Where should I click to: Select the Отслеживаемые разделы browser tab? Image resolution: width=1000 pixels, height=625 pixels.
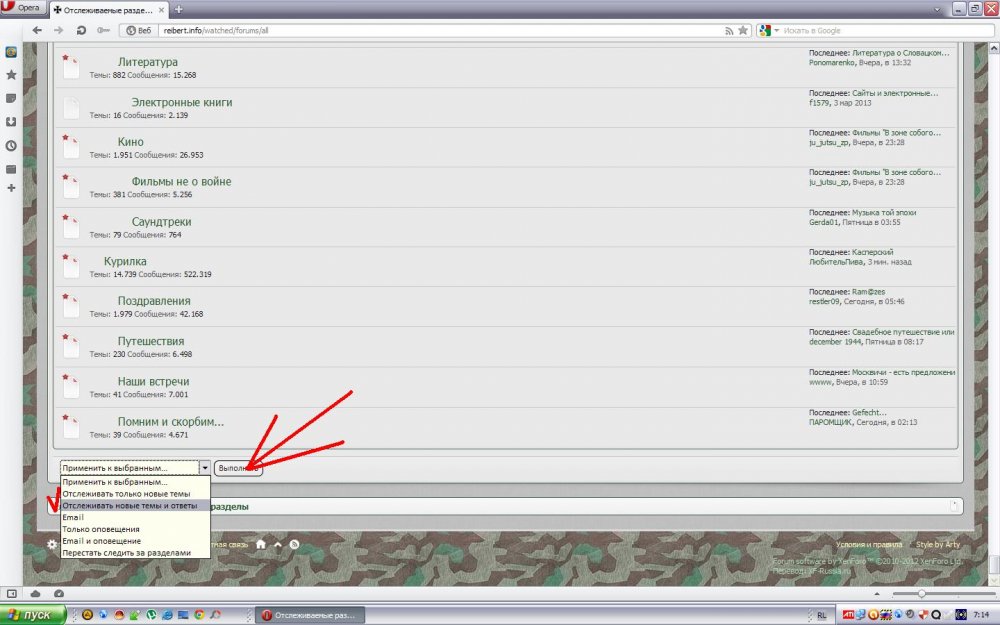[108, 10]
